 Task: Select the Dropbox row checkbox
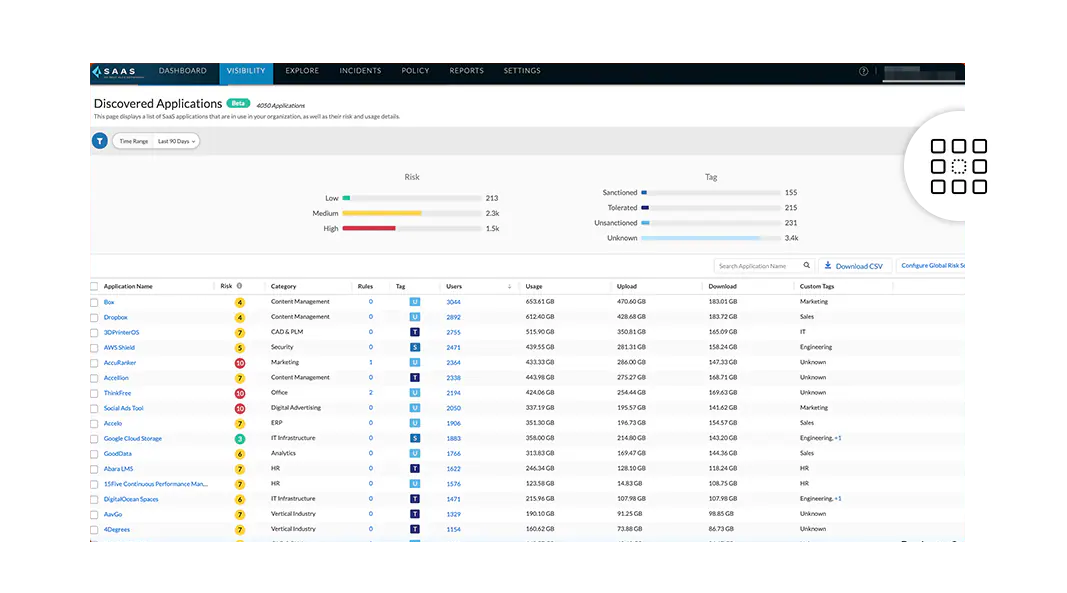(x=95, y=317)
